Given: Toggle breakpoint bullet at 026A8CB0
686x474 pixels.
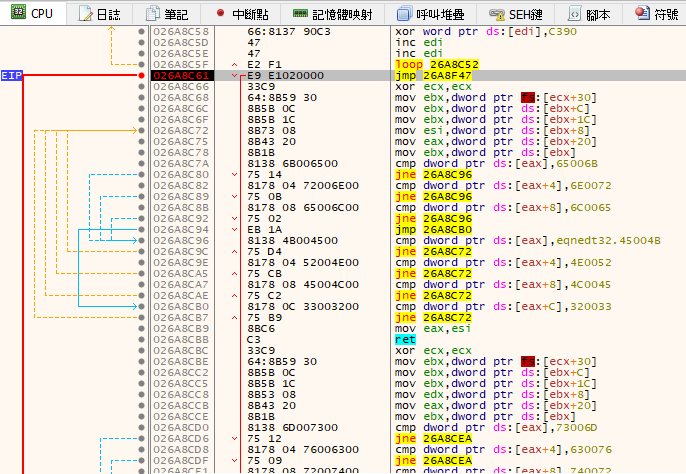Looking at the screenshot, I should tap(141, 306).
